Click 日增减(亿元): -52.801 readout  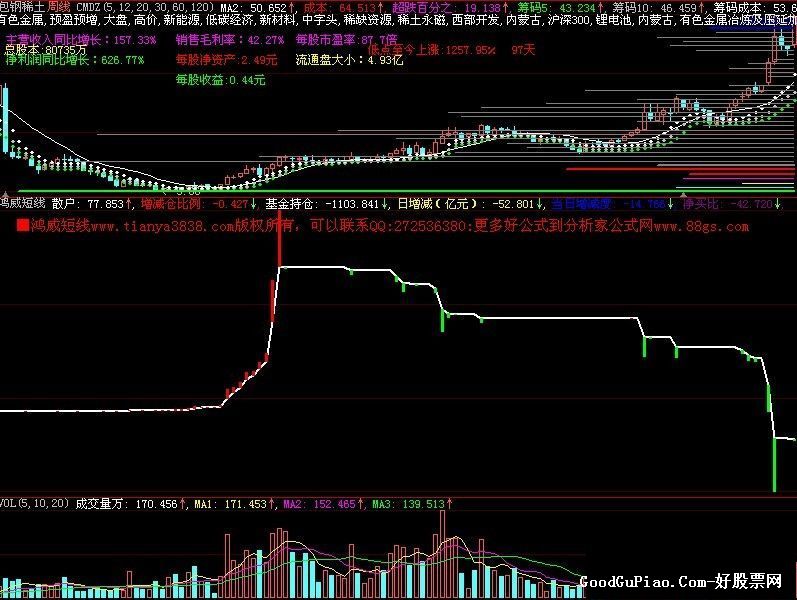tap(470, 204)
